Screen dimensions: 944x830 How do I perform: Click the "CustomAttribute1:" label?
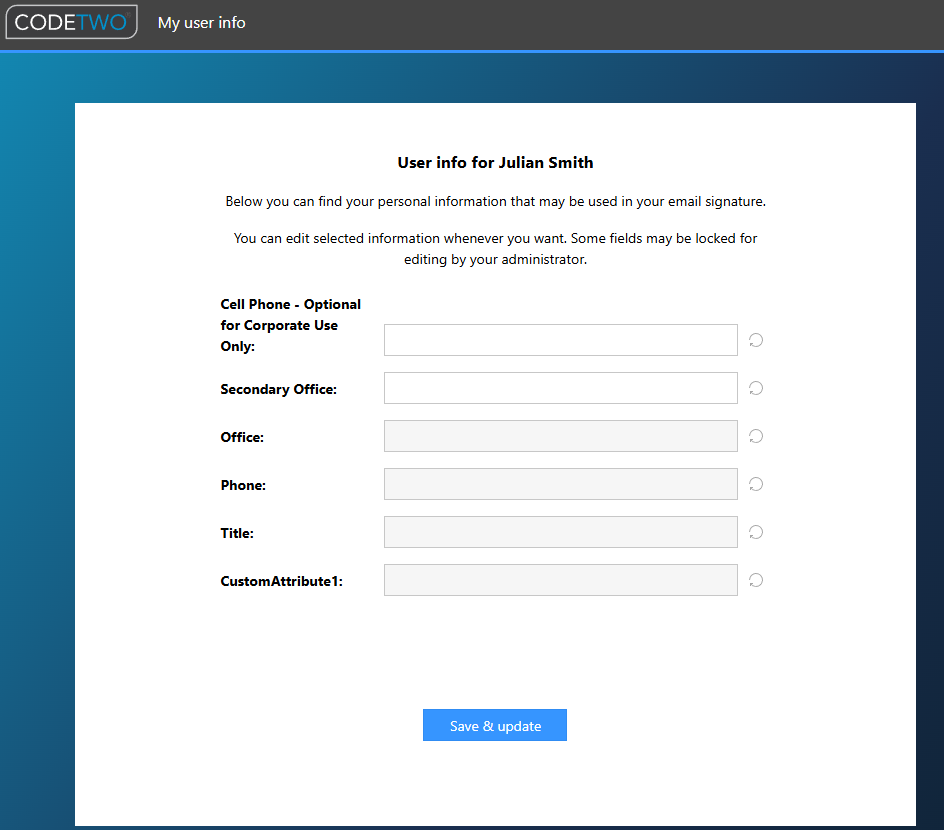click(x=282, y=581)
